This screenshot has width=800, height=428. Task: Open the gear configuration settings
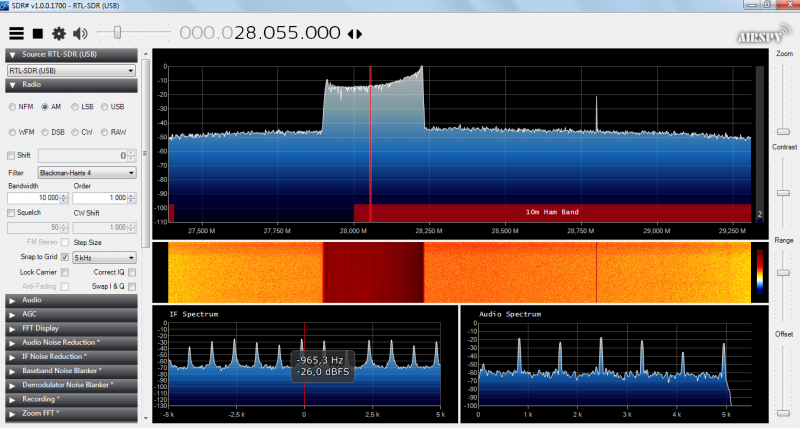[59, 33]
